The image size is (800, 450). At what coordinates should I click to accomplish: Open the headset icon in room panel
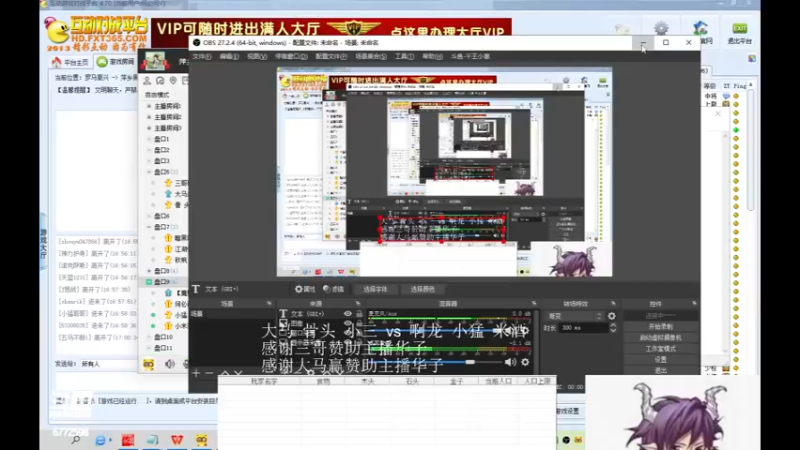160,81
